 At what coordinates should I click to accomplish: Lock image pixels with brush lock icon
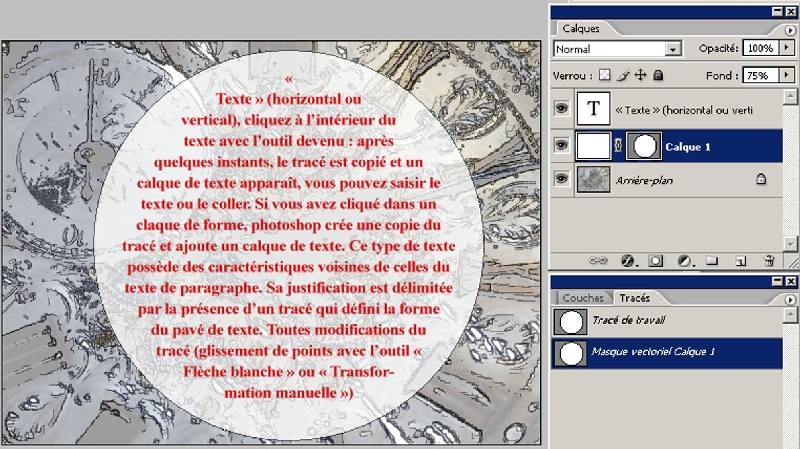622,76
